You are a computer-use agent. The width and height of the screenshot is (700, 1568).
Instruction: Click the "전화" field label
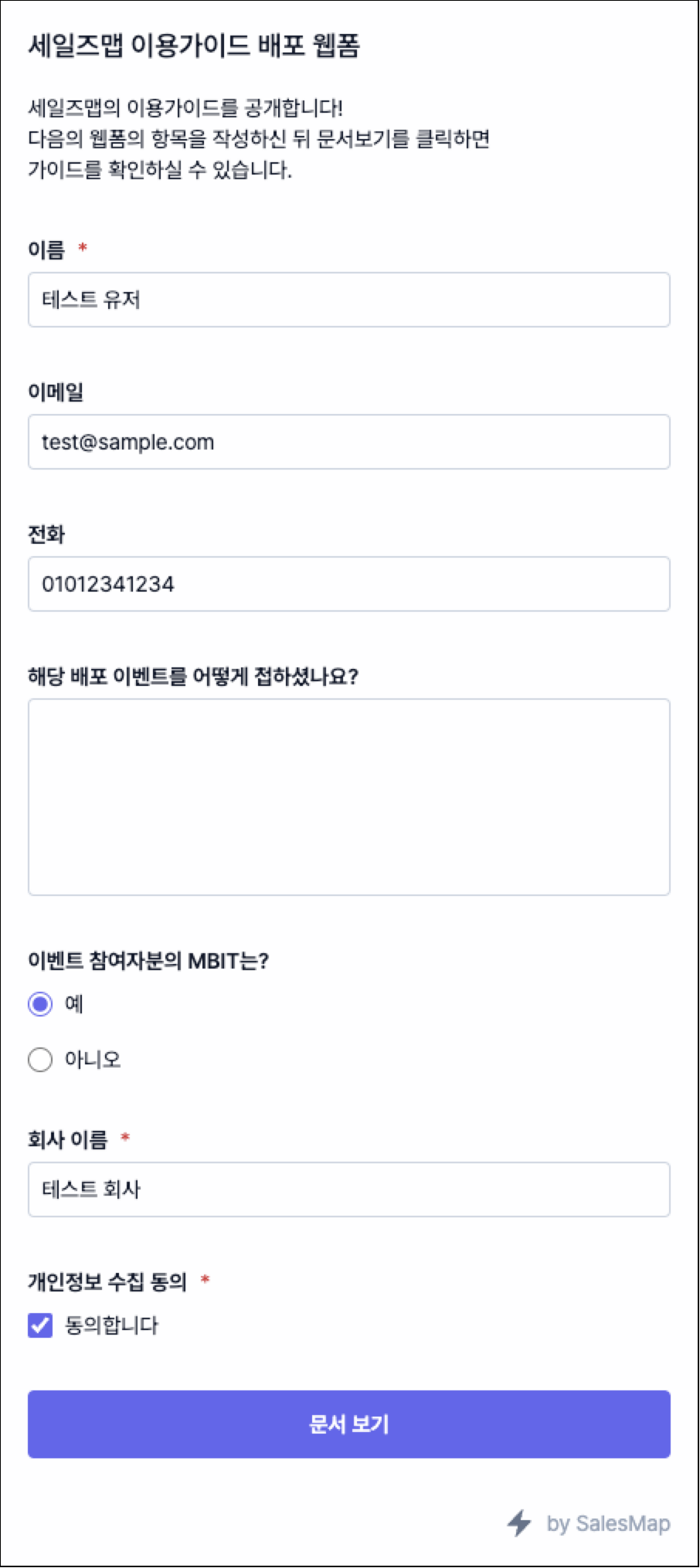(x=46, y=535)
